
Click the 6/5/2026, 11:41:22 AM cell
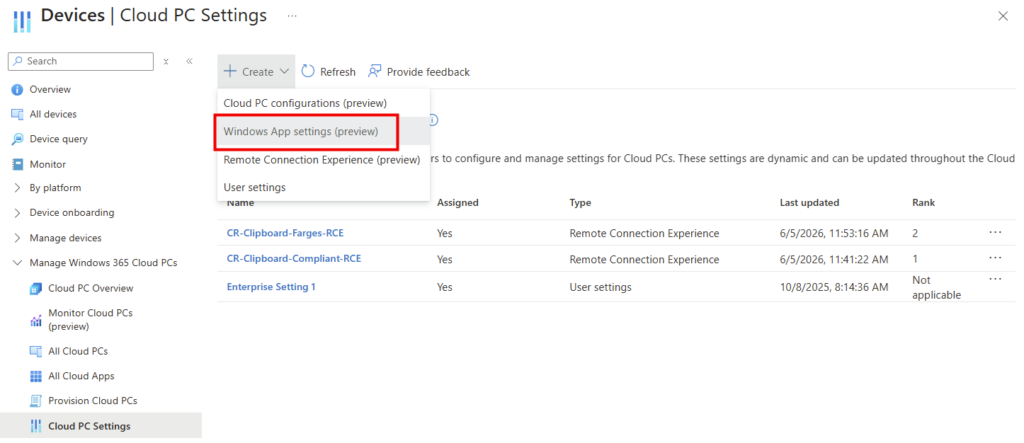point(834,259)
